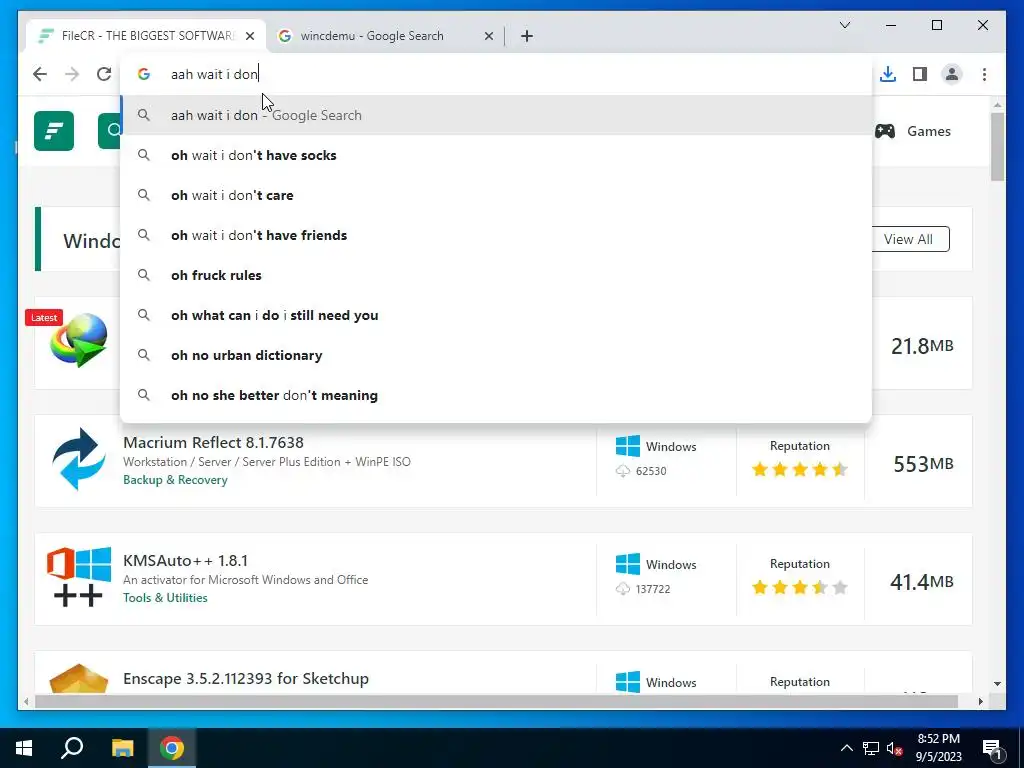This screenshot has height=768, width=1024.
Task: Open the Games category
Action: point(913,131)
